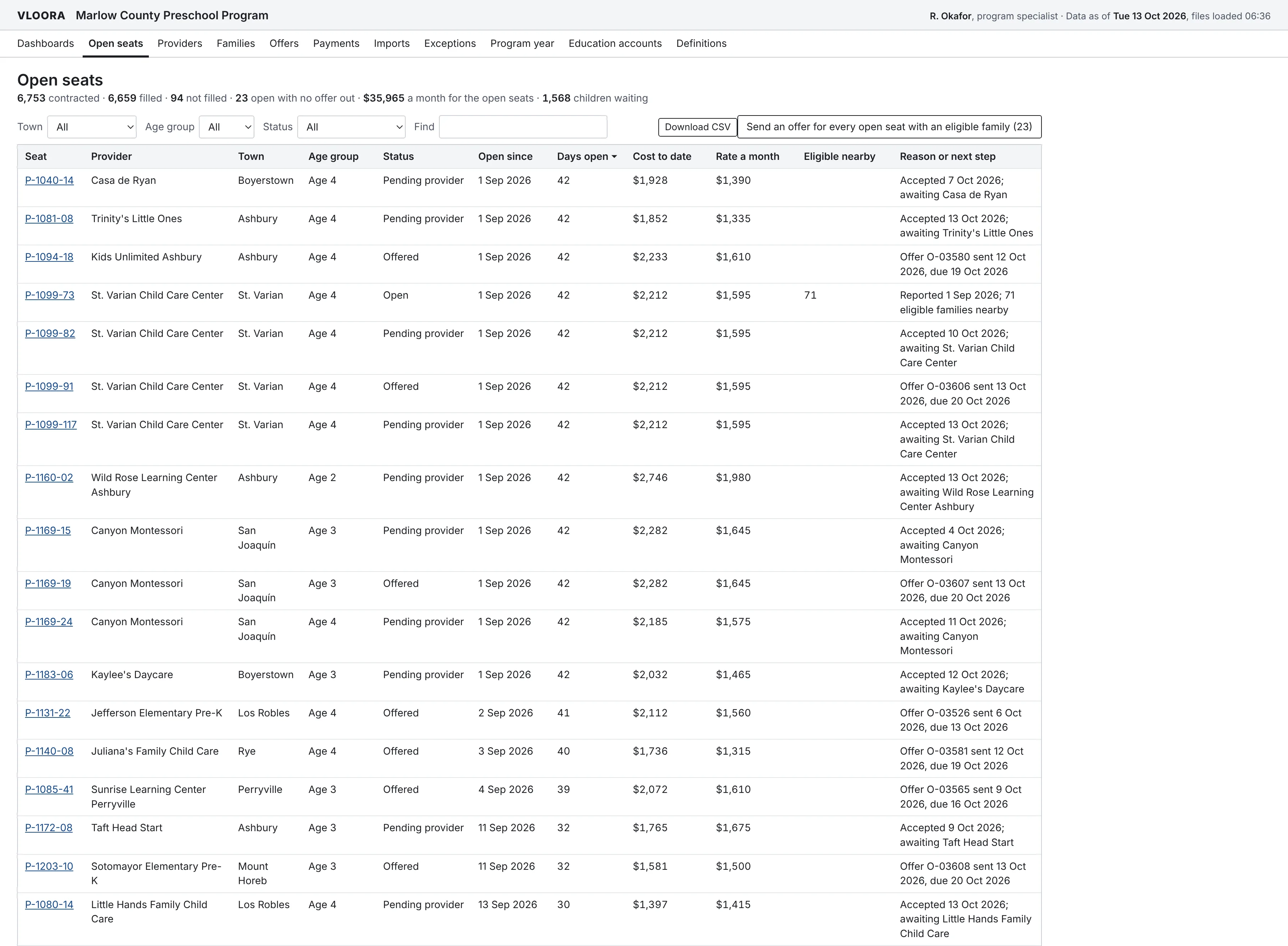1288x946 pixels.
Task: Open the Definitions tab
Action: 702,44
